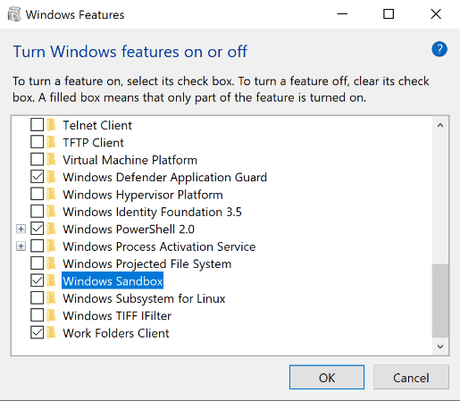Uncheck Windows Defender Application Guard

coord(37,177)
